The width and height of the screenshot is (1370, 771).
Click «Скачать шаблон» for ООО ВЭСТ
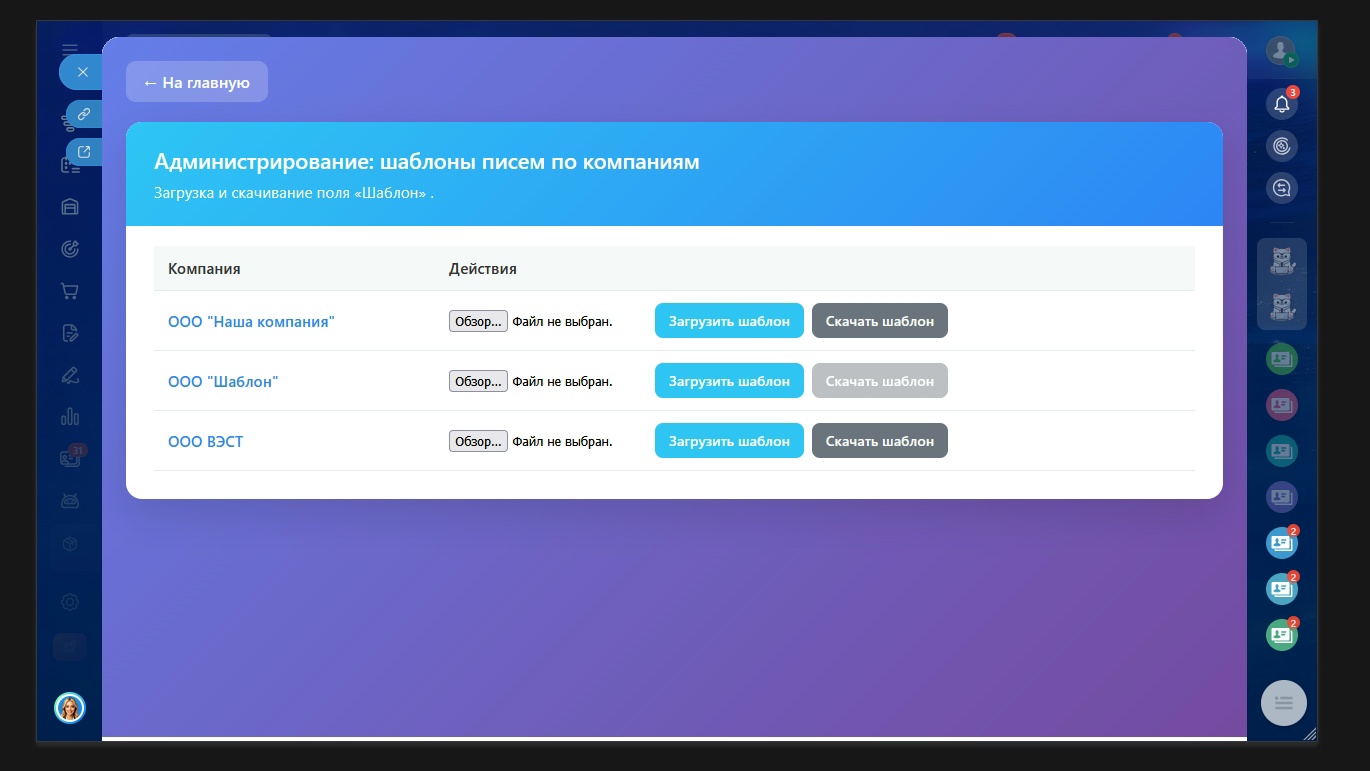point(880,441)
